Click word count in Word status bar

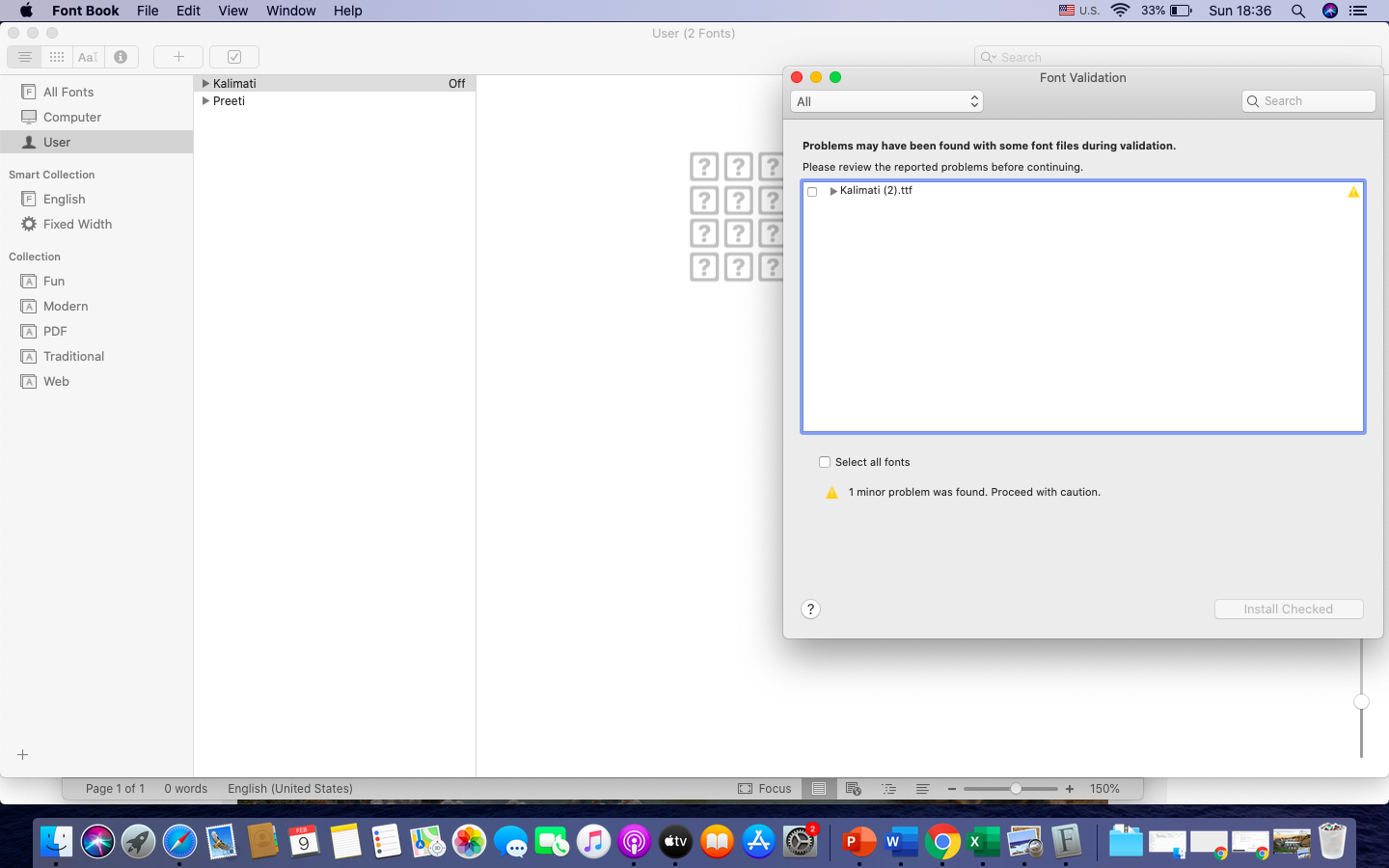[186, 789]
